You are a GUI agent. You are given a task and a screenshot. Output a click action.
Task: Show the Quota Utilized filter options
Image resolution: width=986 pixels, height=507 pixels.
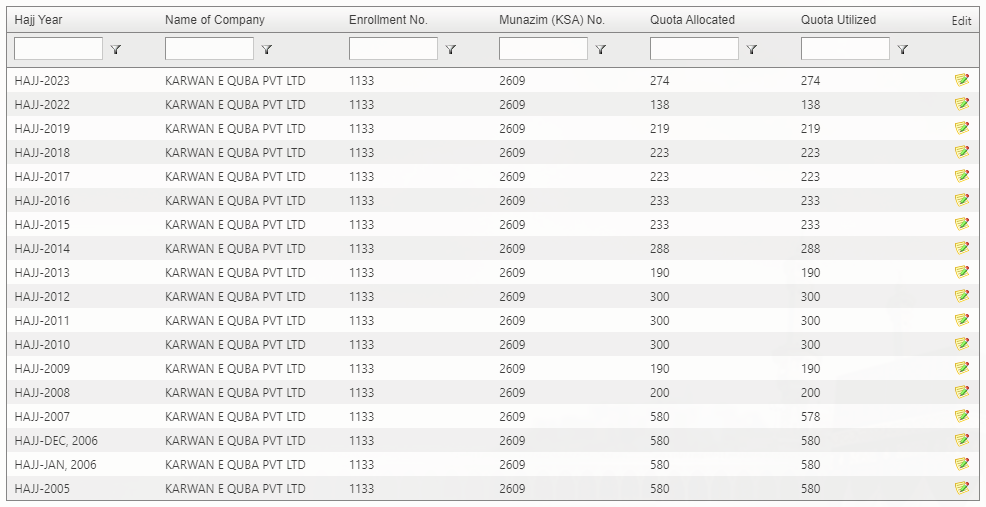click(x=903, y=49)
